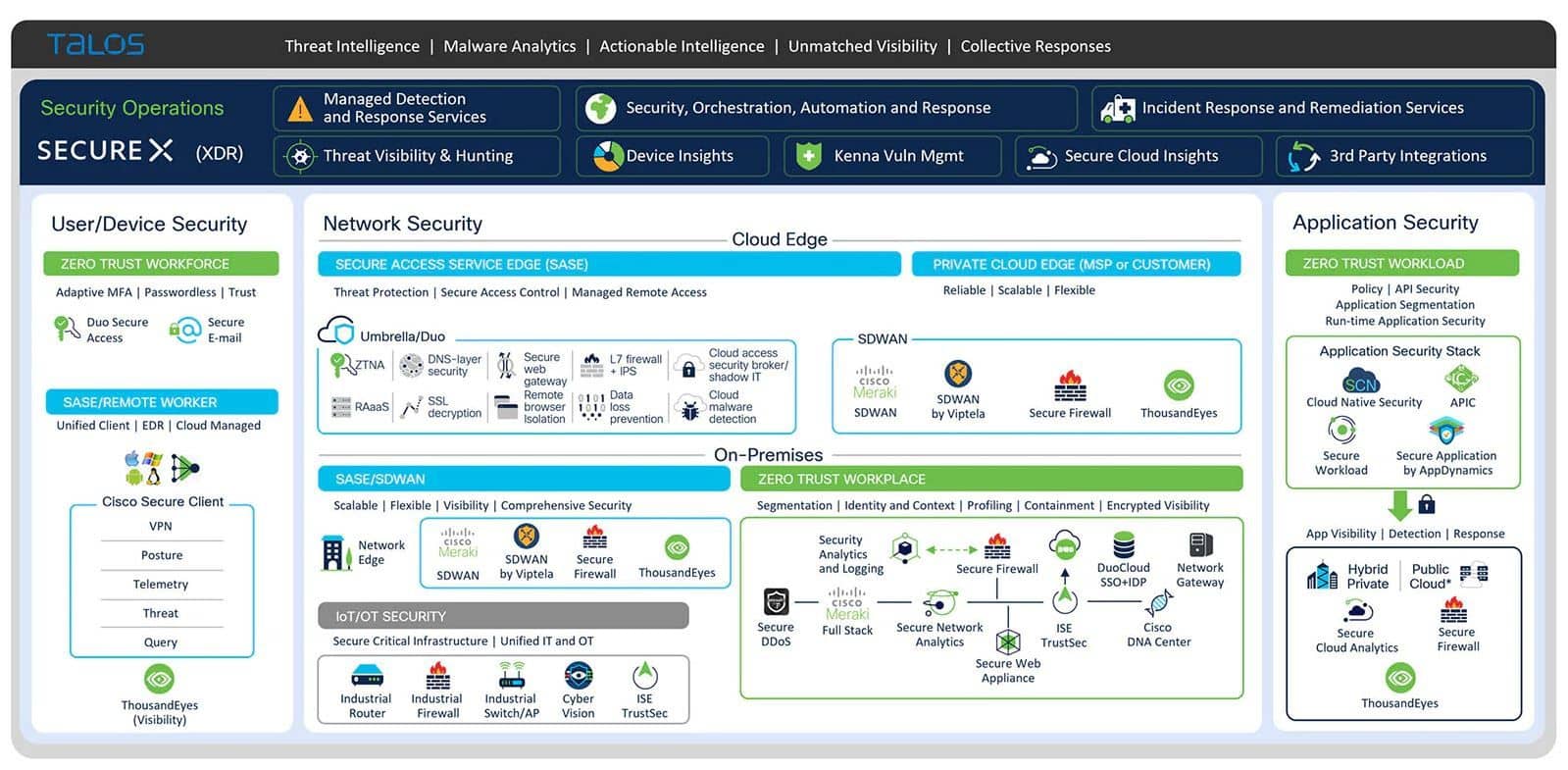Screen dimensions: 1568x770
Task: Select Malware Analytics in the Talos bar
Action: pos(510,46)
